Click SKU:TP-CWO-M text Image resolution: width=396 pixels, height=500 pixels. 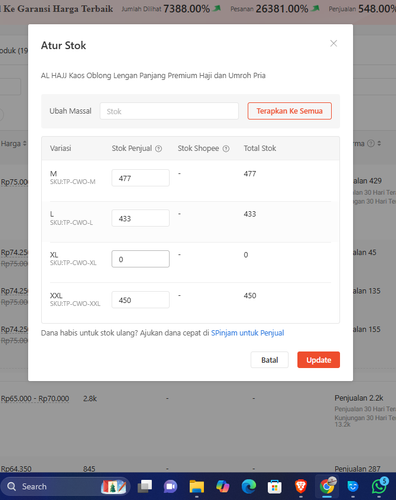(x=73, y=182)
